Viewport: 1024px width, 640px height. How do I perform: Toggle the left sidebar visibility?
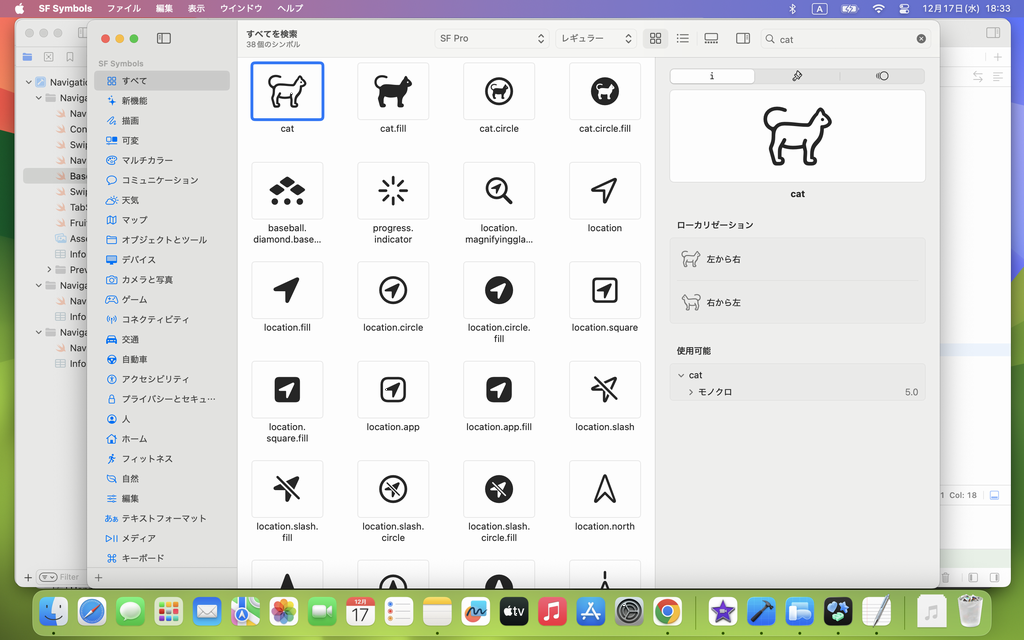coord(164,39)
